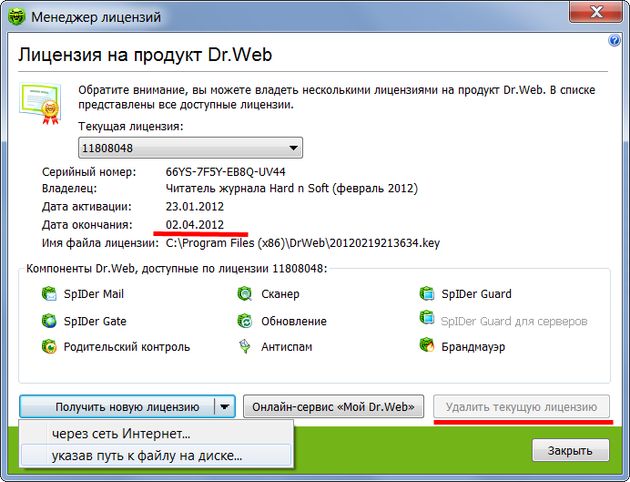Open Онлайн-сервис «Мой Dr.Web»
Screen dimensions: 630x482
pyautogui.click(x=333, y=407)
